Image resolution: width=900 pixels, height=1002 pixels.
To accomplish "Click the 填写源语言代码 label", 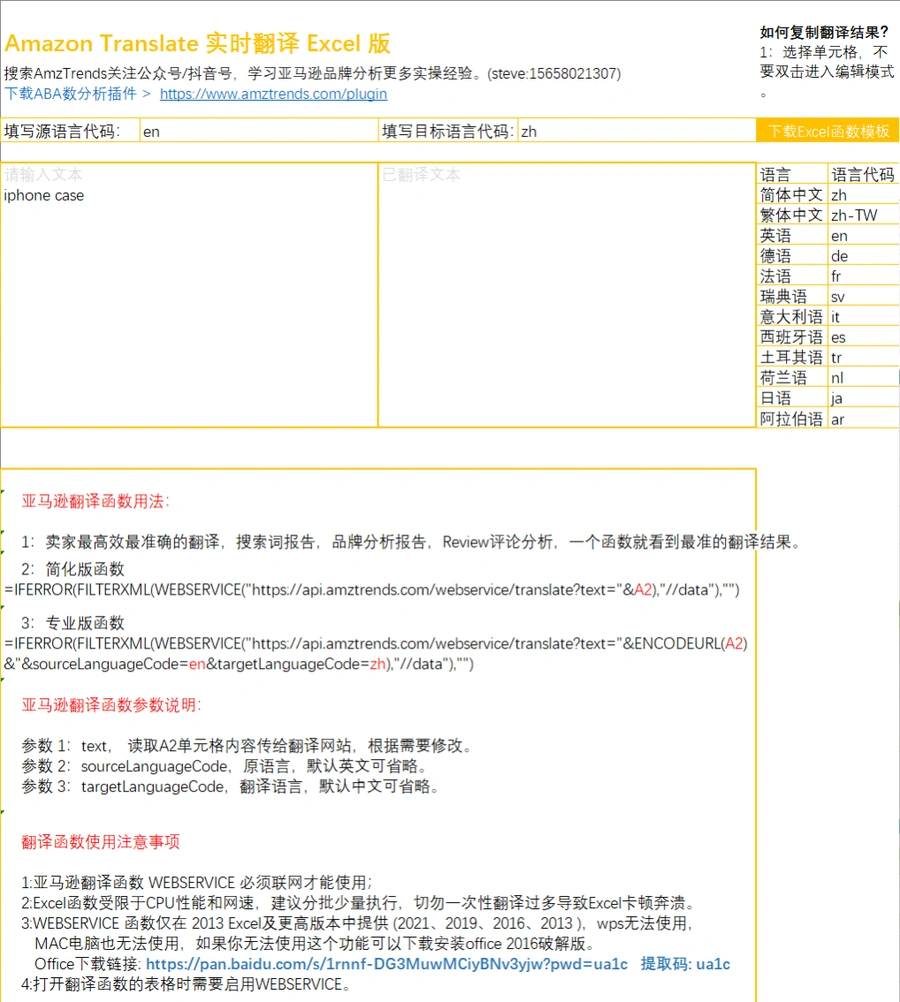I will [x=62, y=132].
